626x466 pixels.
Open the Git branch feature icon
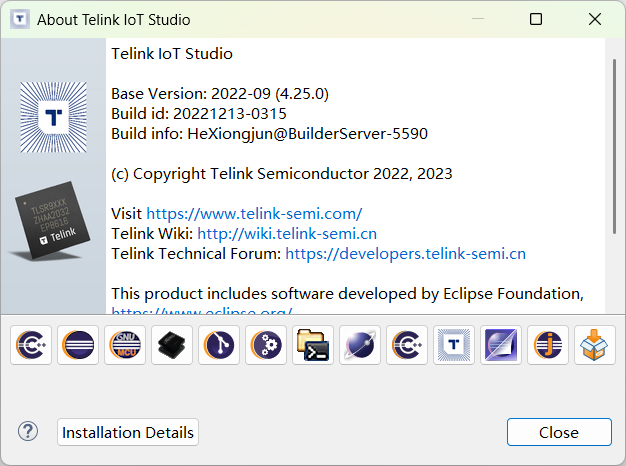point(219,345)
